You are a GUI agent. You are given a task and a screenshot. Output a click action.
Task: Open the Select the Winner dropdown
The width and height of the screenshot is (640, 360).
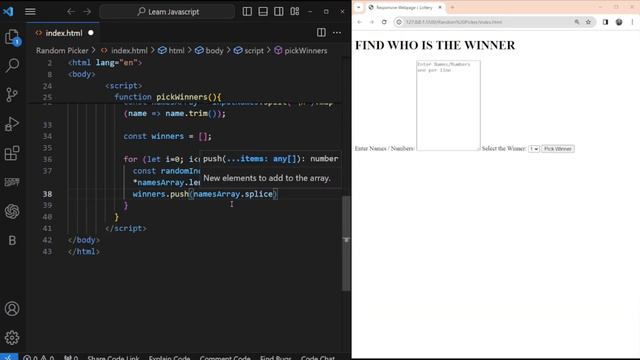click(x=534, y=149)
